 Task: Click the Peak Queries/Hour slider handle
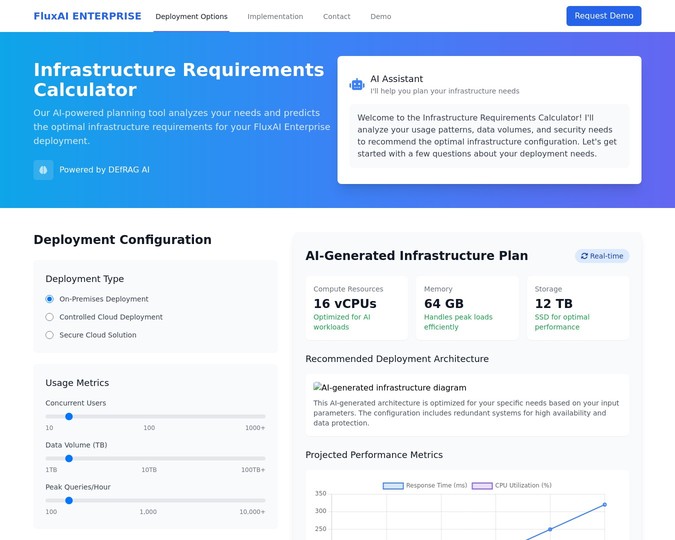69,500
